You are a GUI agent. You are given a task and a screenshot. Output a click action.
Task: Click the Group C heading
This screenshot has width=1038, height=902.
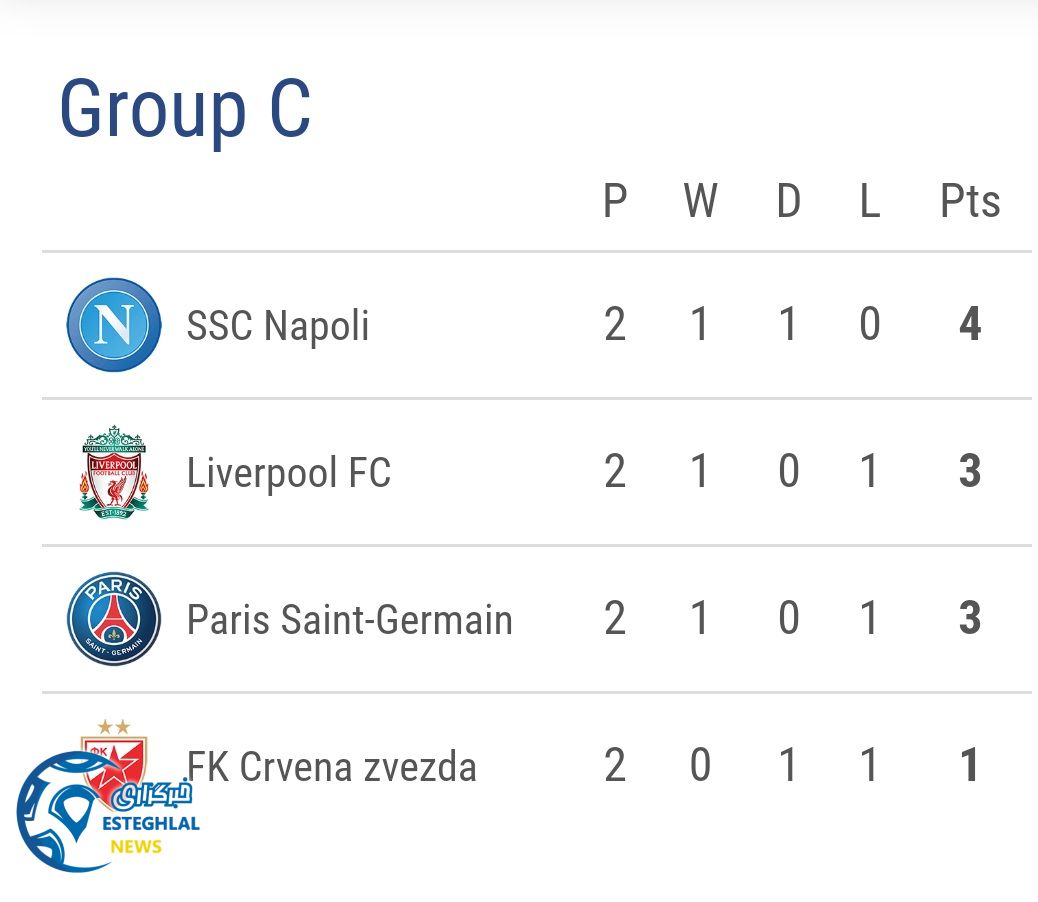point(185,108)
